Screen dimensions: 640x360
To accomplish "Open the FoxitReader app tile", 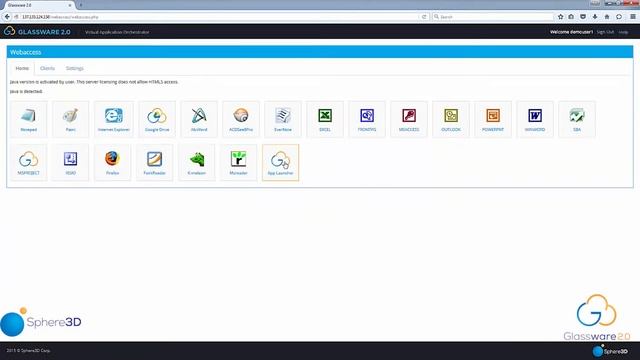I will point(155,162).
